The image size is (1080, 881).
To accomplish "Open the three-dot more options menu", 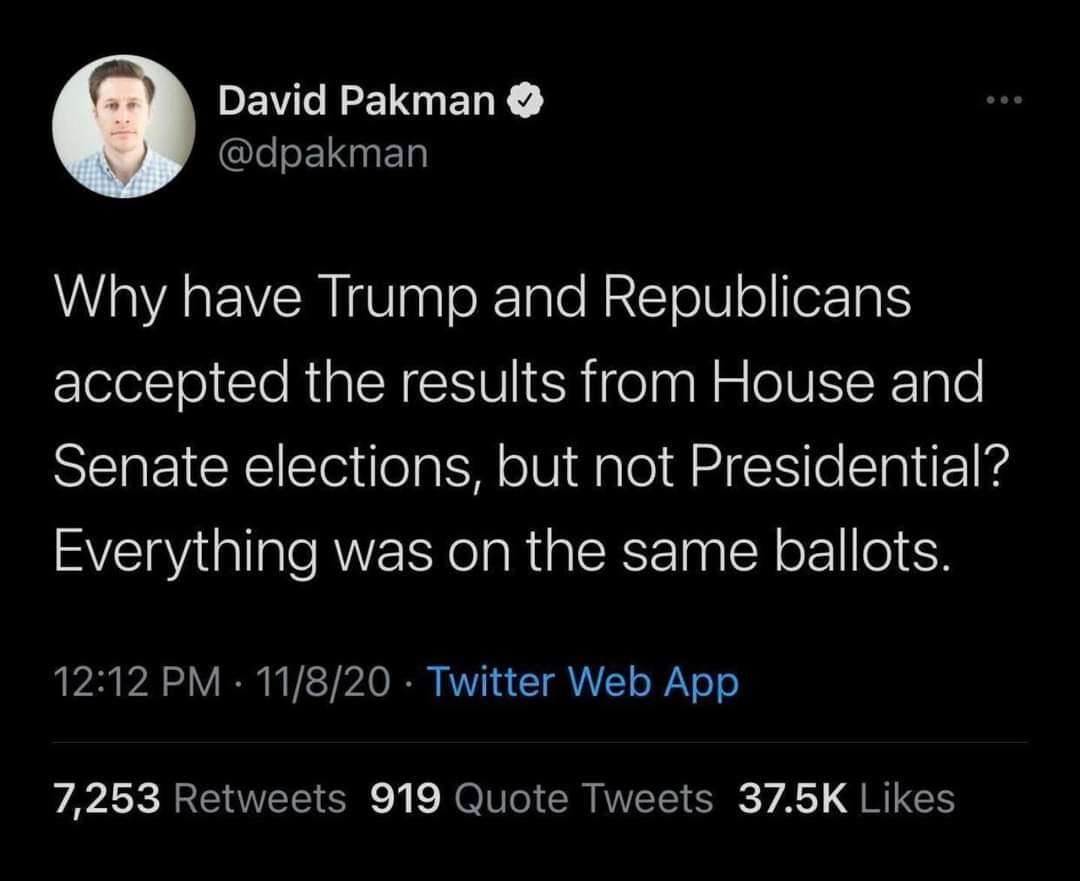I will [1003, 101].
